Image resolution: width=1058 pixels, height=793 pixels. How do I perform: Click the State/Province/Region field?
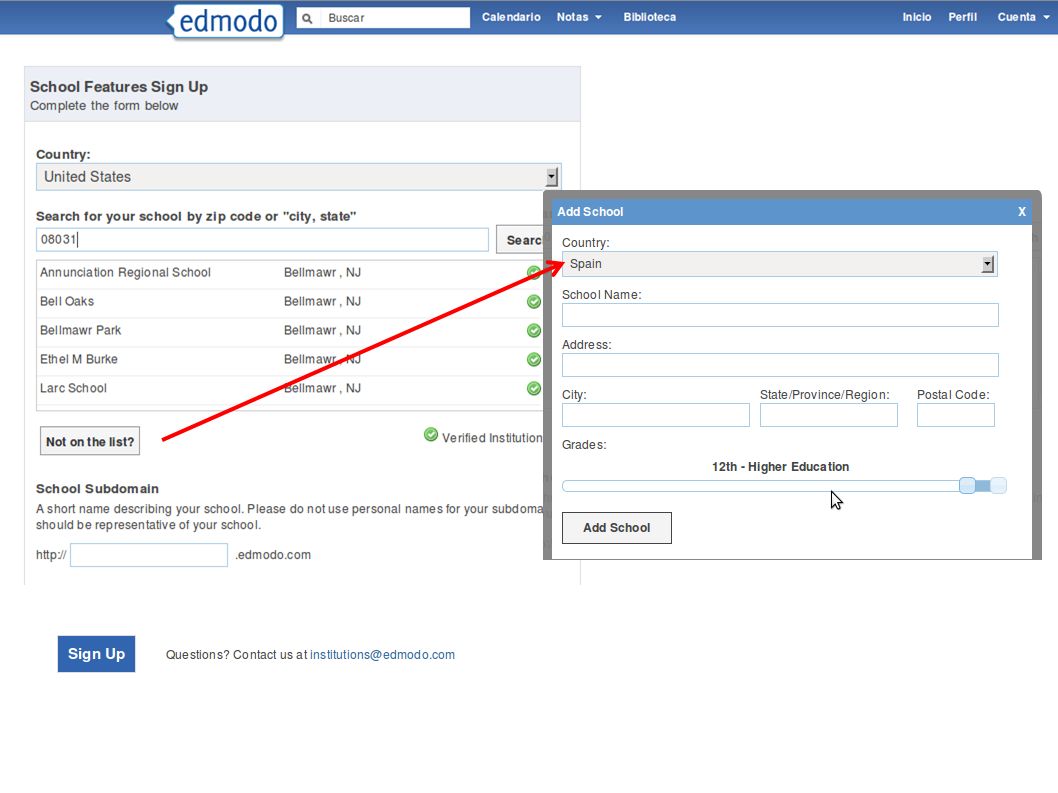click(829, 415)
